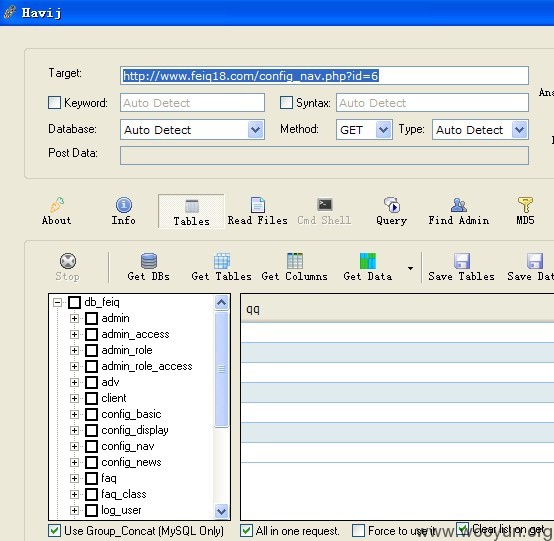554x541 pixels.
Task: Select the config_display tree item
Action: pyautogui.click(x=135, y=430)
